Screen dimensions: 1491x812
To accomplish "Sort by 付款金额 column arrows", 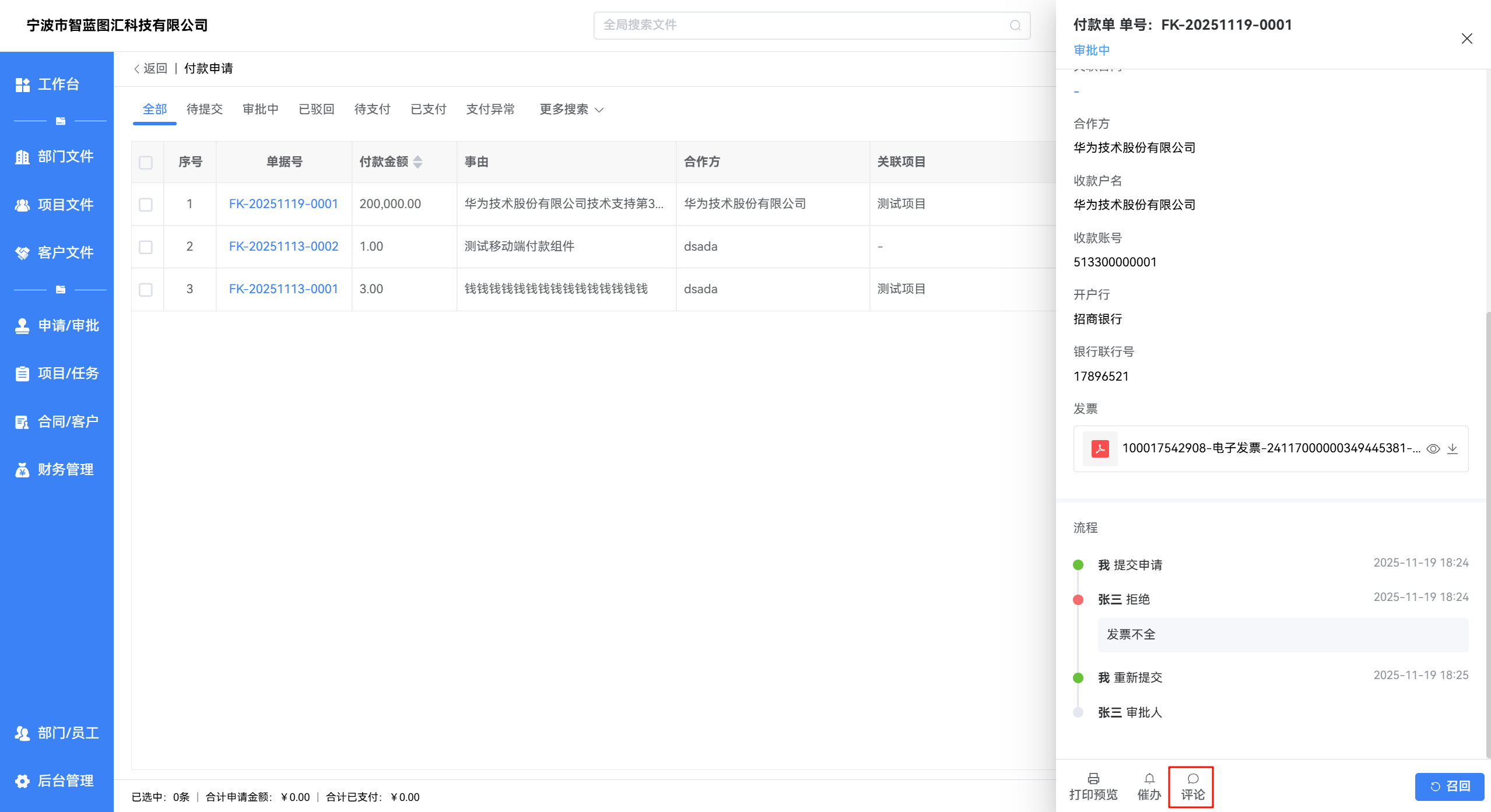I will 418,162.
